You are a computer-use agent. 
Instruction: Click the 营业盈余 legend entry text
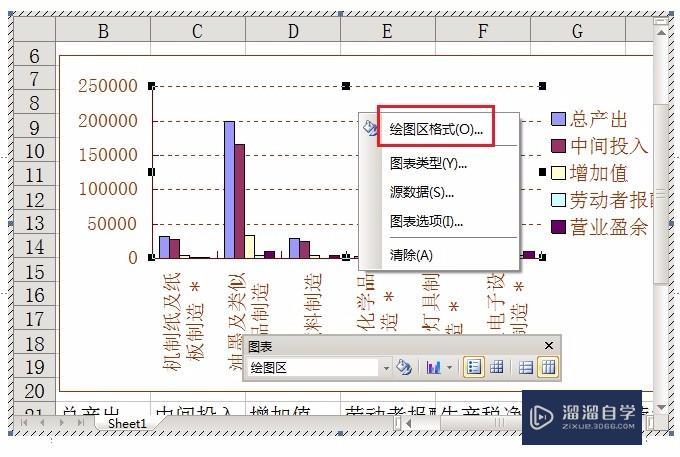pyautogui.click(x=608, y=227)
